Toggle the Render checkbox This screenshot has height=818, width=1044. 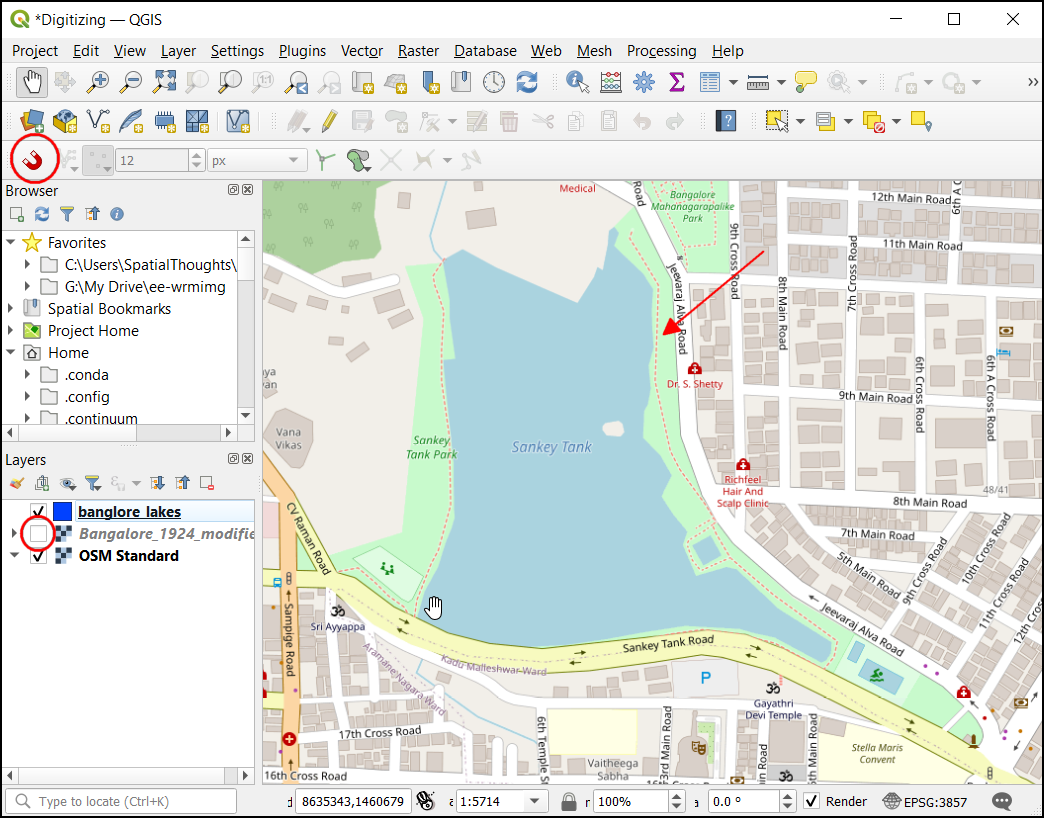(x=812, y=801)
